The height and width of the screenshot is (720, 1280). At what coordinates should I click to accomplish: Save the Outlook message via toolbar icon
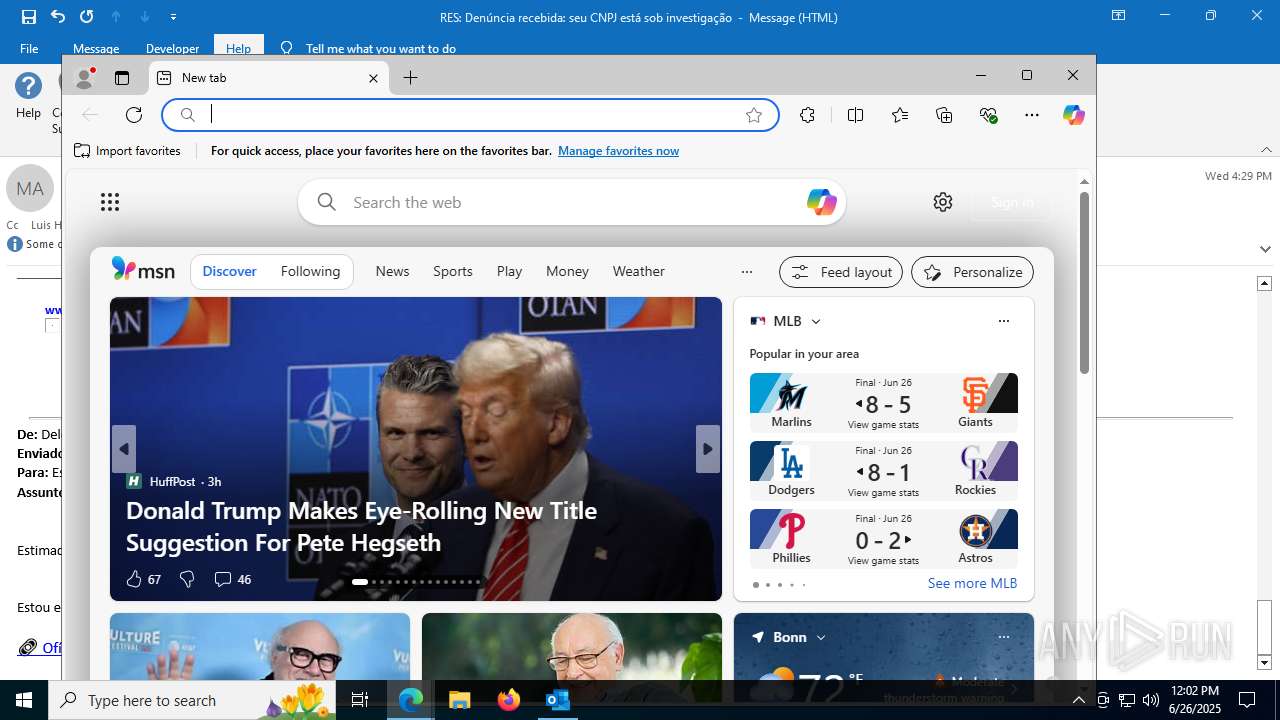coord(29,17)
